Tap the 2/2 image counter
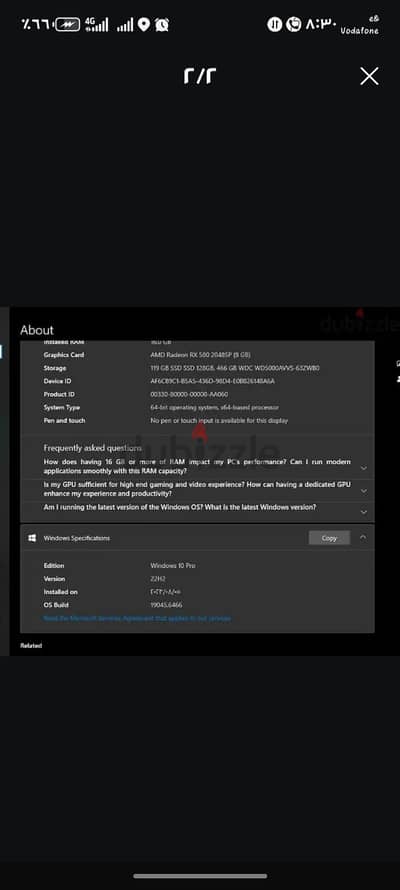This screenshot has width=400, height=890. pos(200,75)
